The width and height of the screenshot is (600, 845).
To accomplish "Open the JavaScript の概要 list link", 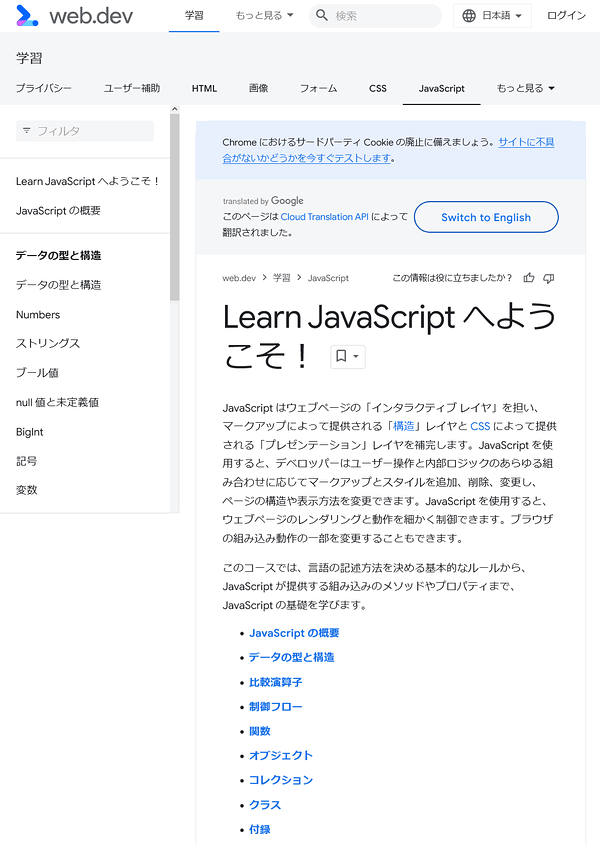I will pos(294,633).
